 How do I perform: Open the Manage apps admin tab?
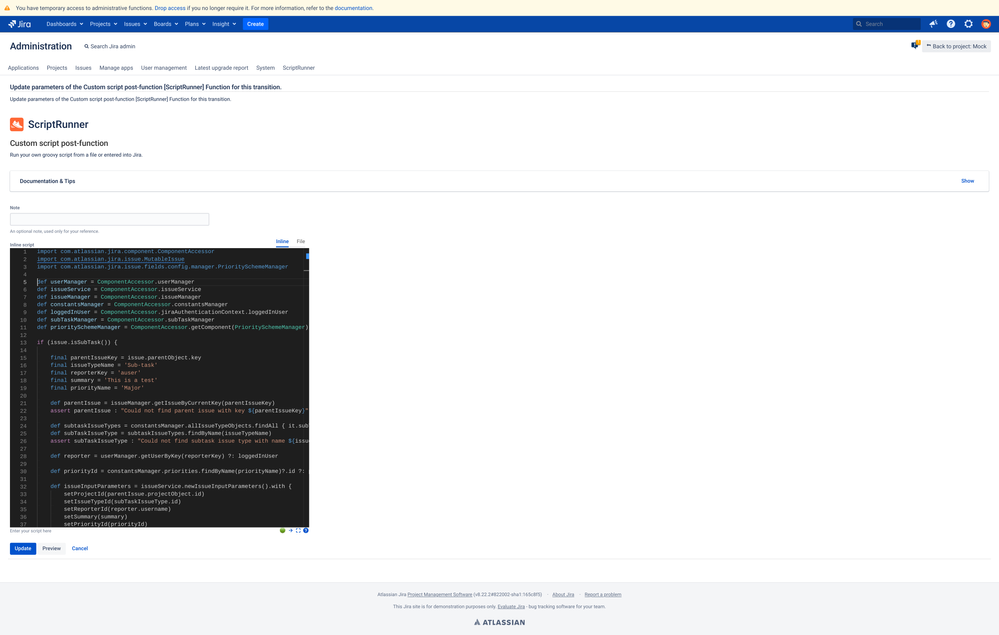pos(116,68)
